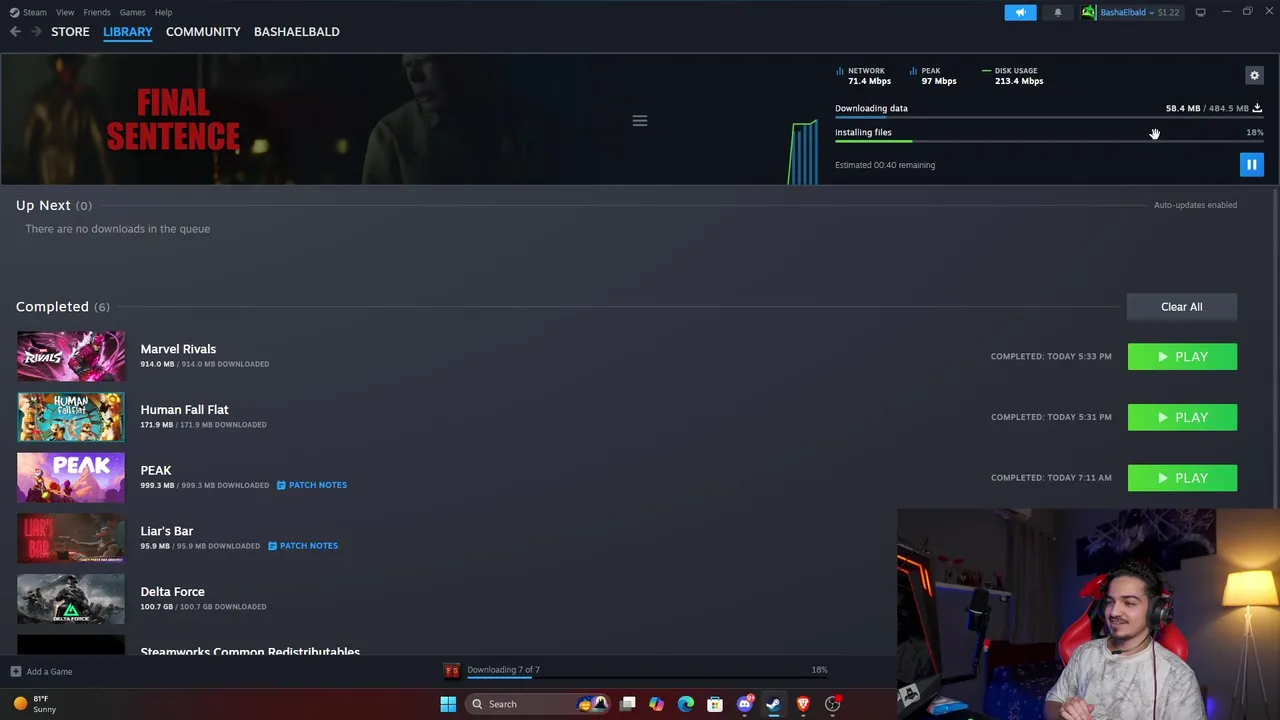Click the PEAK thumbnail
The width and height of the screenshot is (1280, 720).
click(71, 478)
